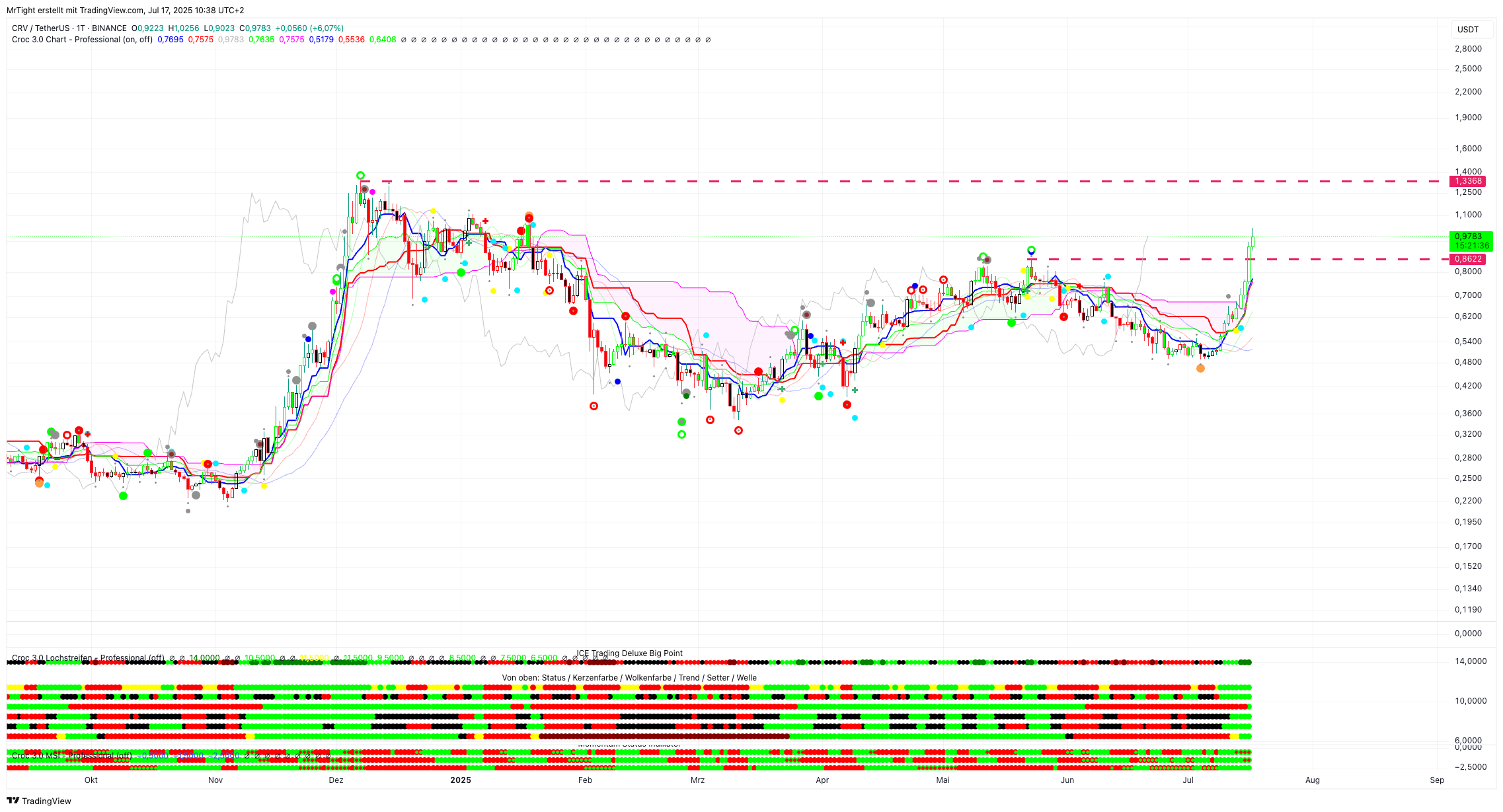The width and height of the screenshot is (1503, 812).
Task: Click the green circle marker above the December peak
Action: pos(360,175)
